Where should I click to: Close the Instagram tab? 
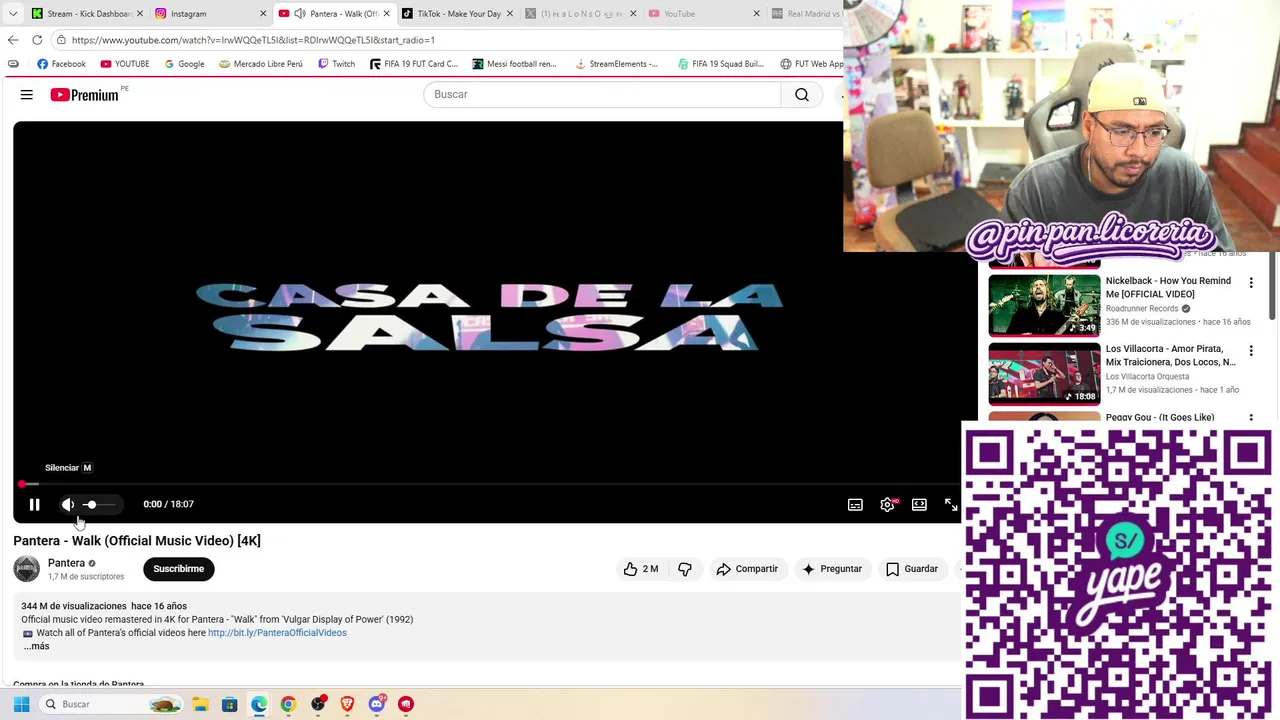click(263, 14)
